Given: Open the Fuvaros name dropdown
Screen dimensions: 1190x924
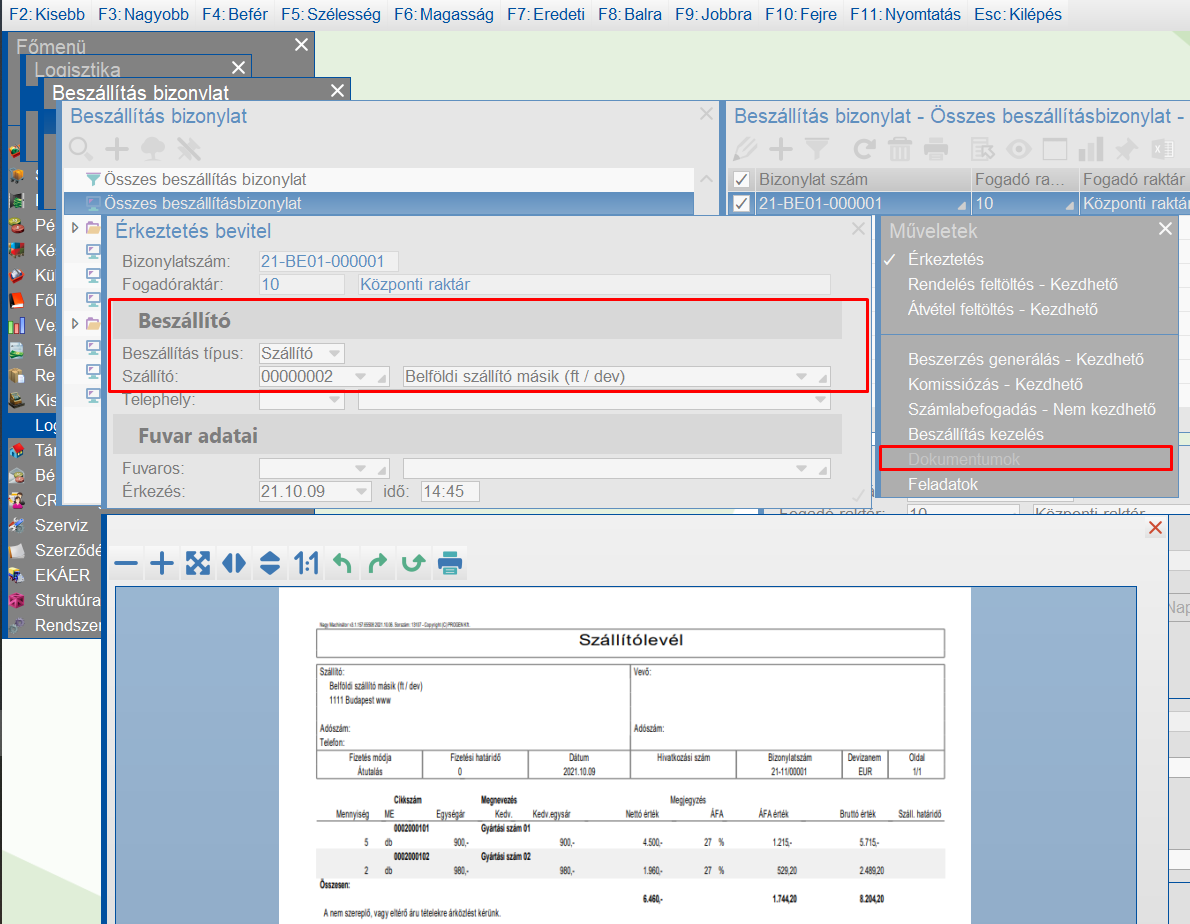Looking at the screenshot, I should point(800,468).
